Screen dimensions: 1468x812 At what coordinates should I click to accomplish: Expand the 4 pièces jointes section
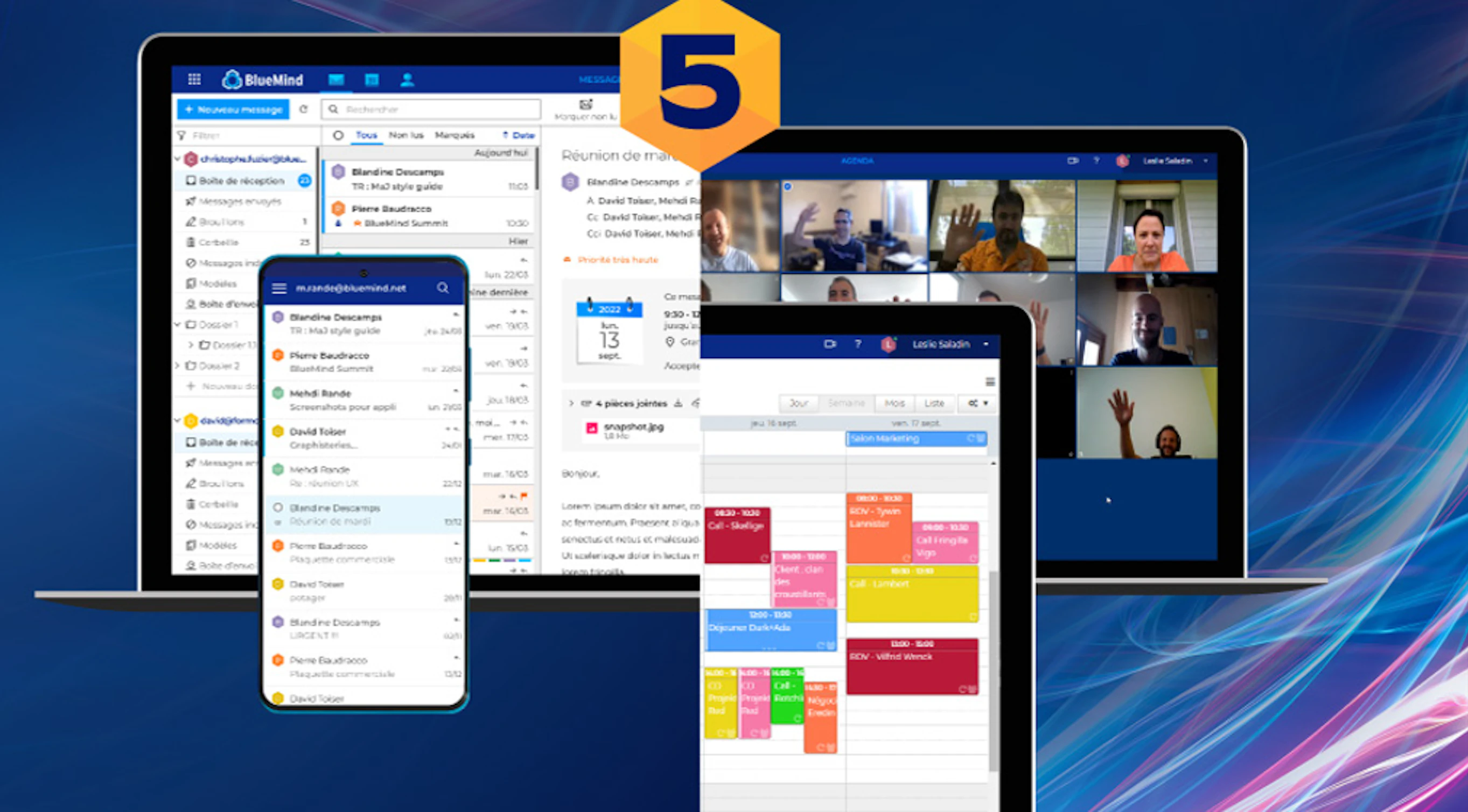(x=571, y=403)
